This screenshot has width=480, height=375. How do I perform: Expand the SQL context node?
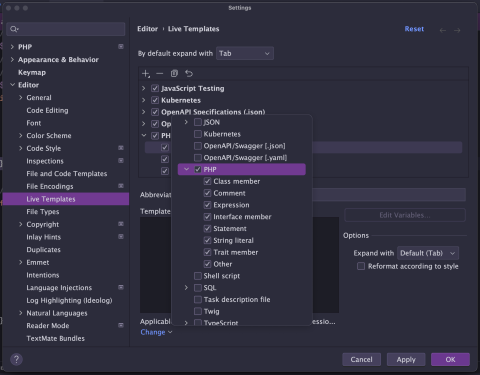186,287
